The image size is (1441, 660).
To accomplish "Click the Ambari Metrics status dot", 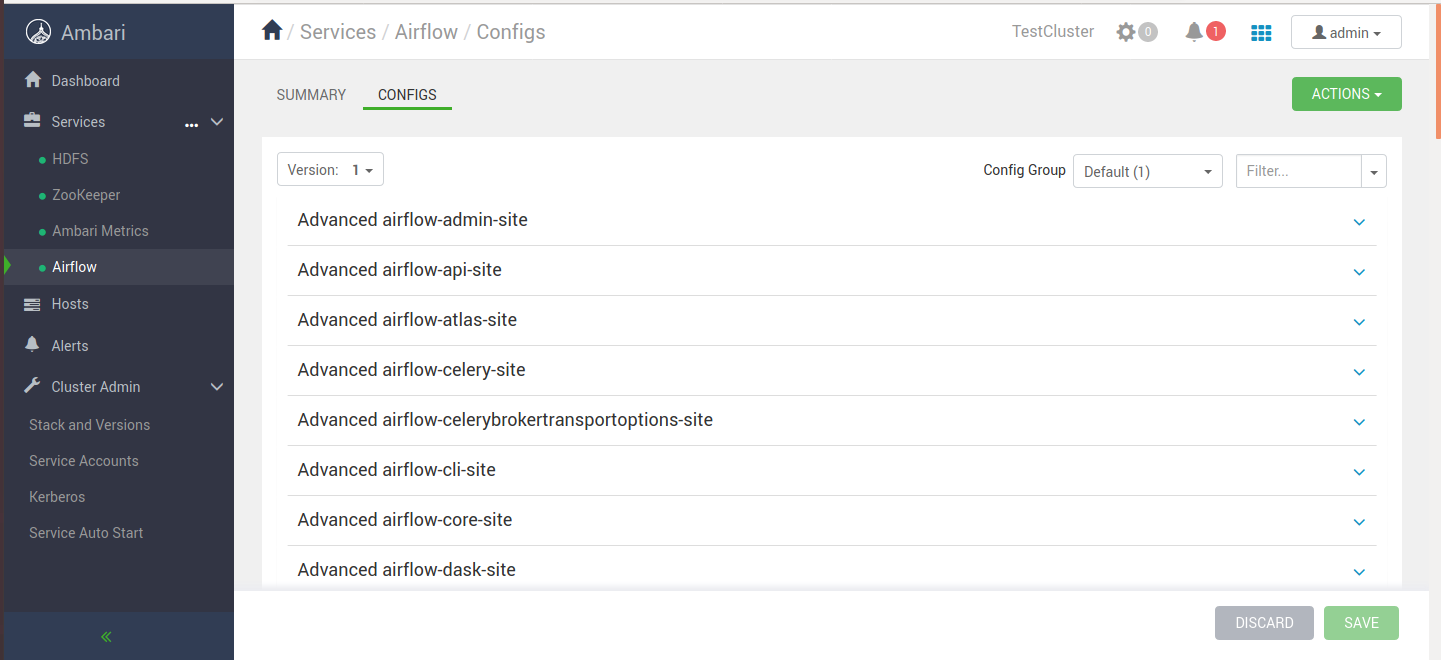I will click(x=42, y=232).
